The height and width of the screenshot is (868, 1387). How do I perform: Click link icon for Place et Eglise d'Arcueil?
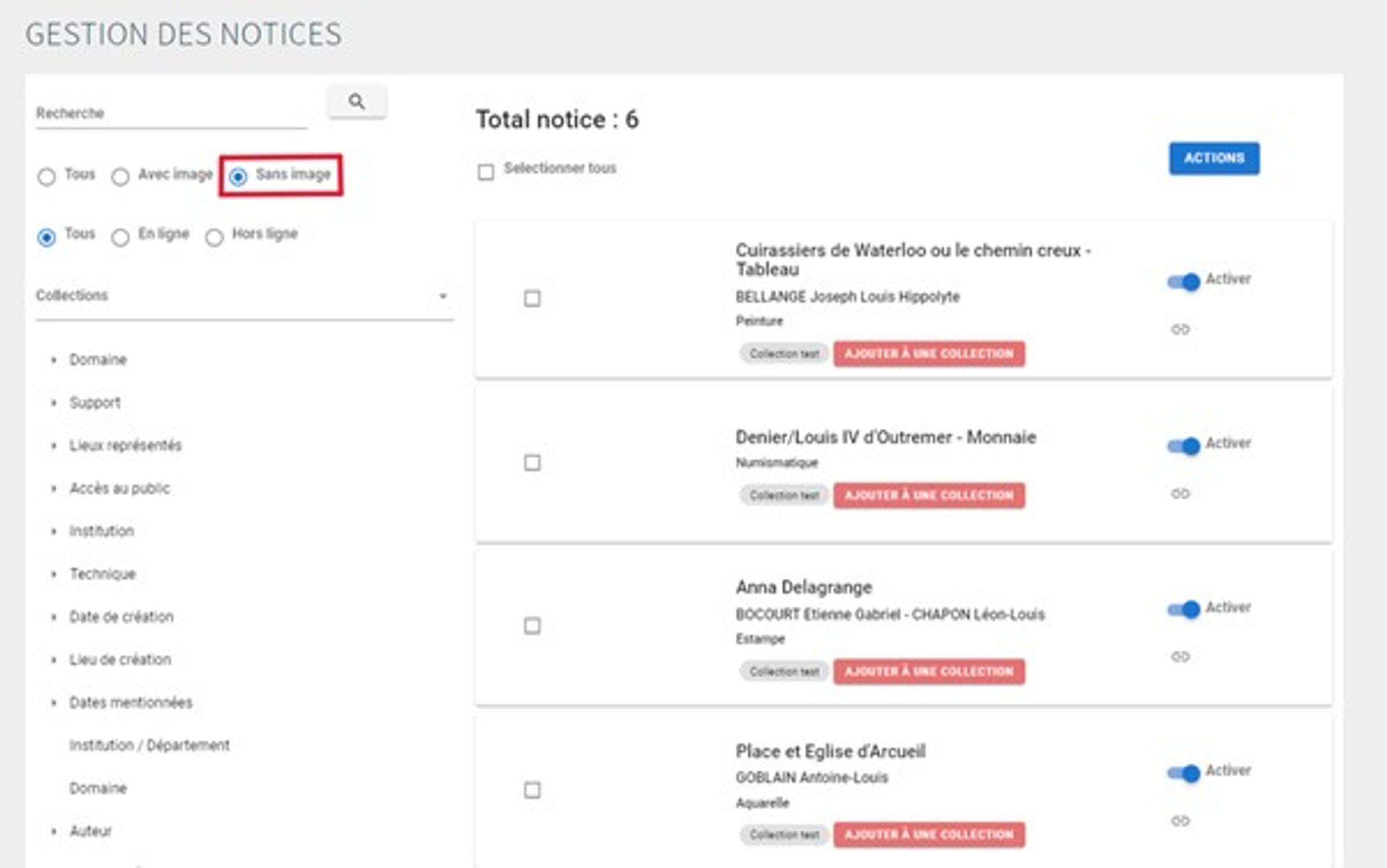[x=1180, y=821]
